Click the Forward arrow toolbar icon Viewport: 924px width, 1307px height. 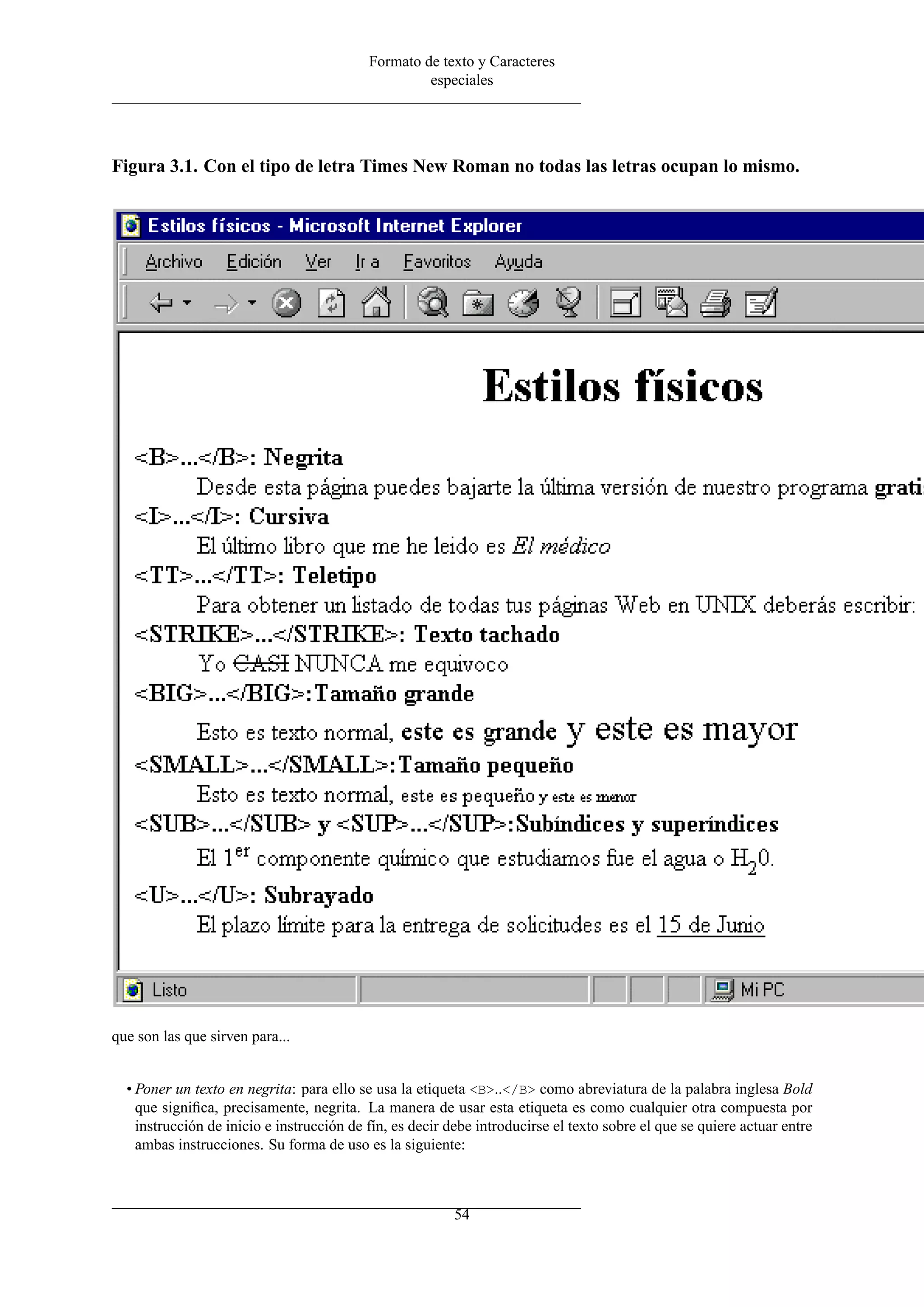226,305
